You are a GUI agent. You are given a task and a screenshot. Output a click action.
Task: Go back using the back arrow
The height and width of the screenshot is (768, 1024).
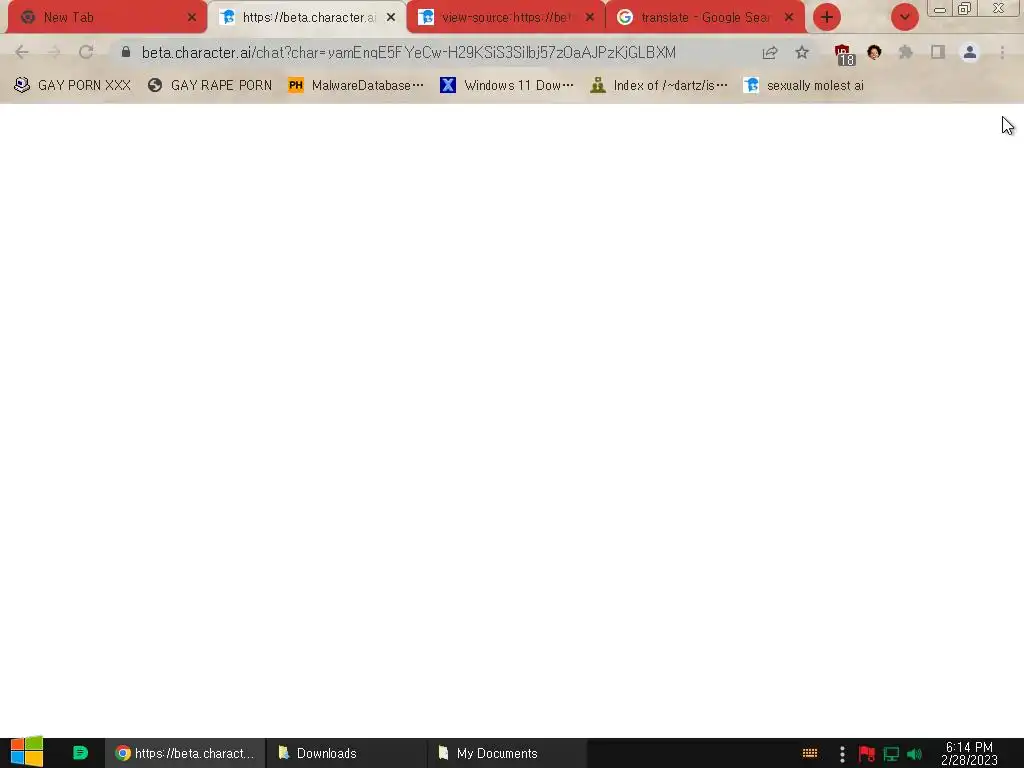22,52
